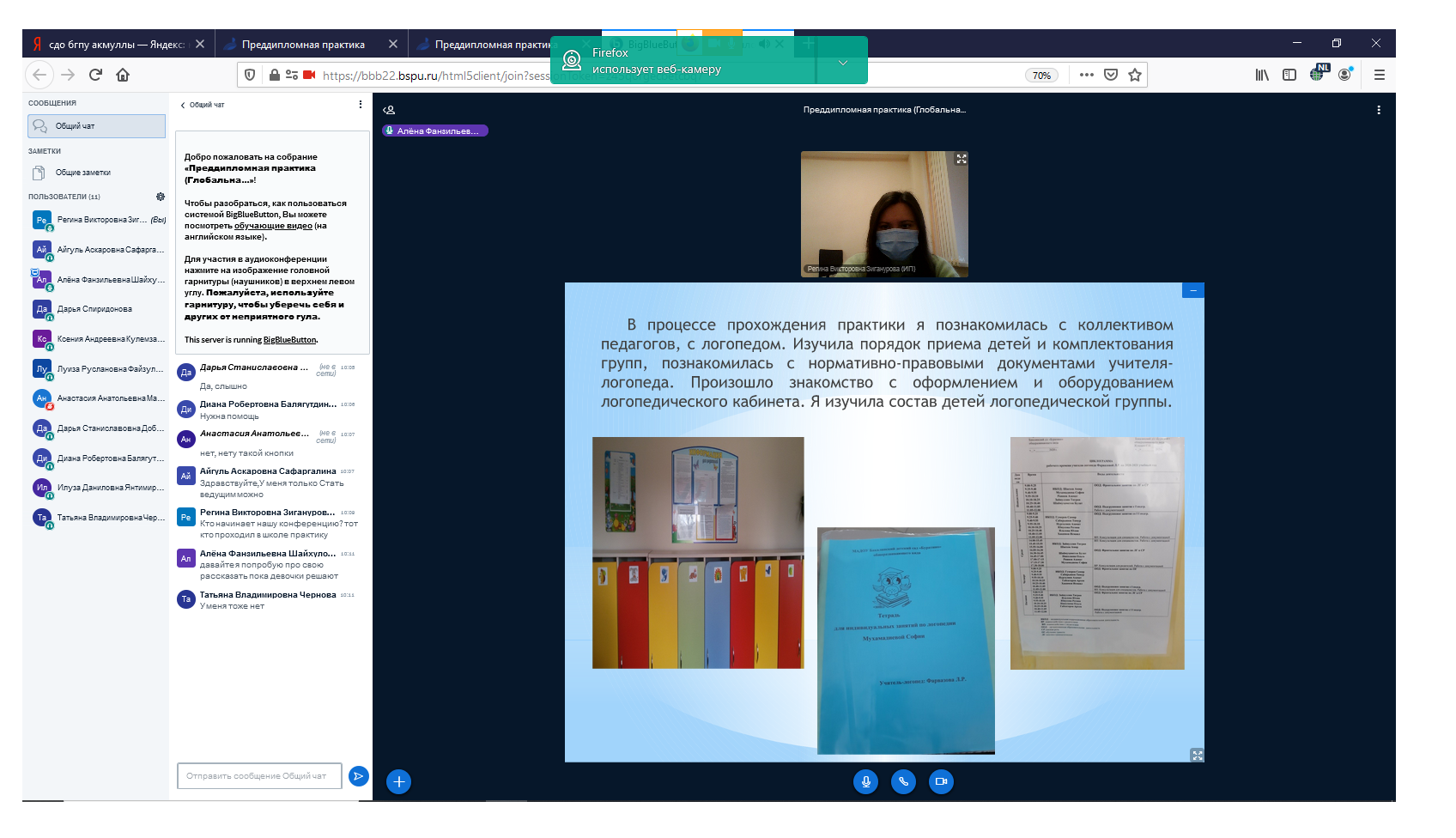Reset the 70% zoom level indicator
Viewport: 1456px width, 838px height.
tap(1040, 76)
